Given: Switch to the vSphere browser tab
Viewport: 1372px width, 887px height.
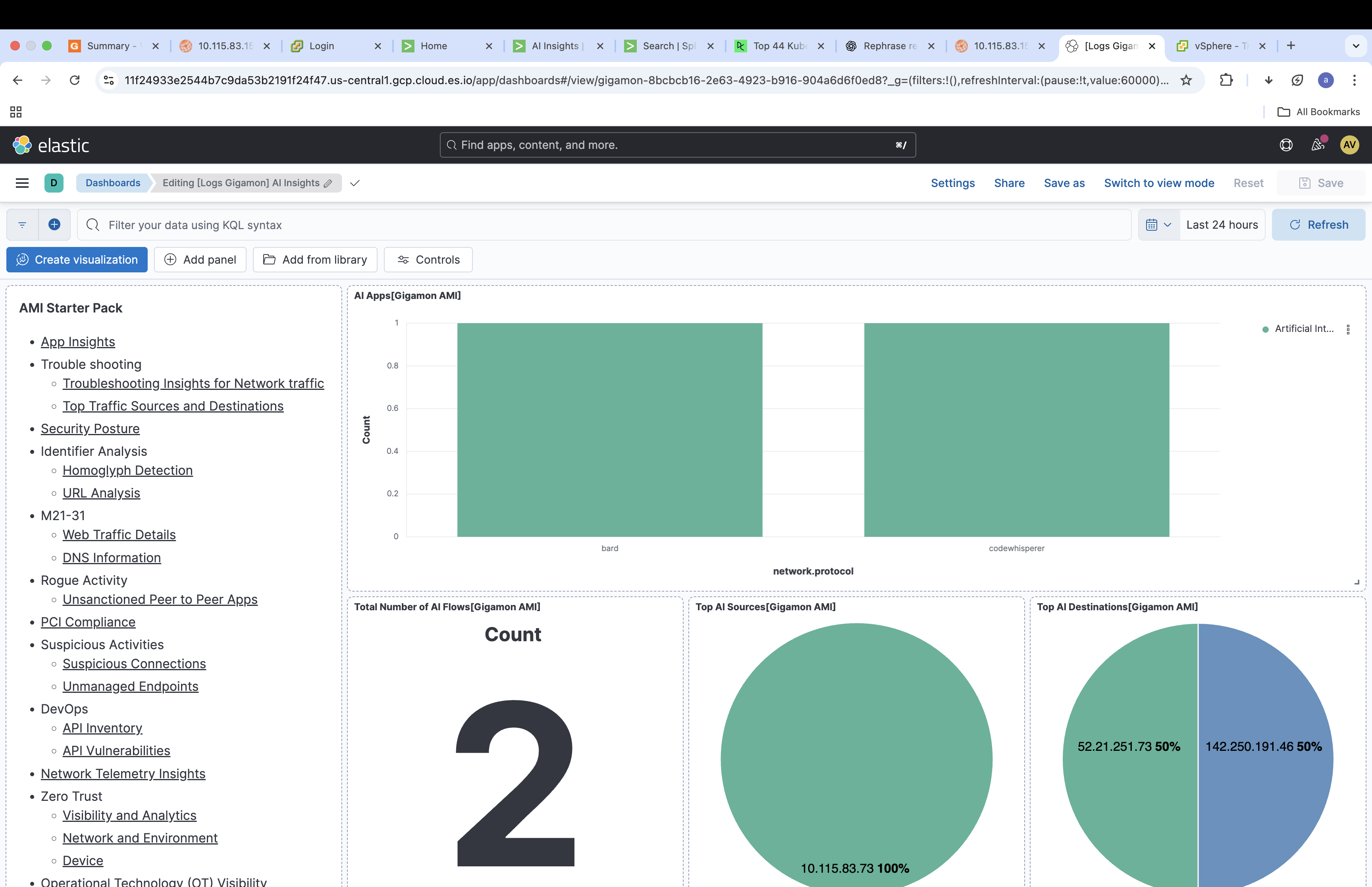Looking at the screenshot, I should [1221, 46].
